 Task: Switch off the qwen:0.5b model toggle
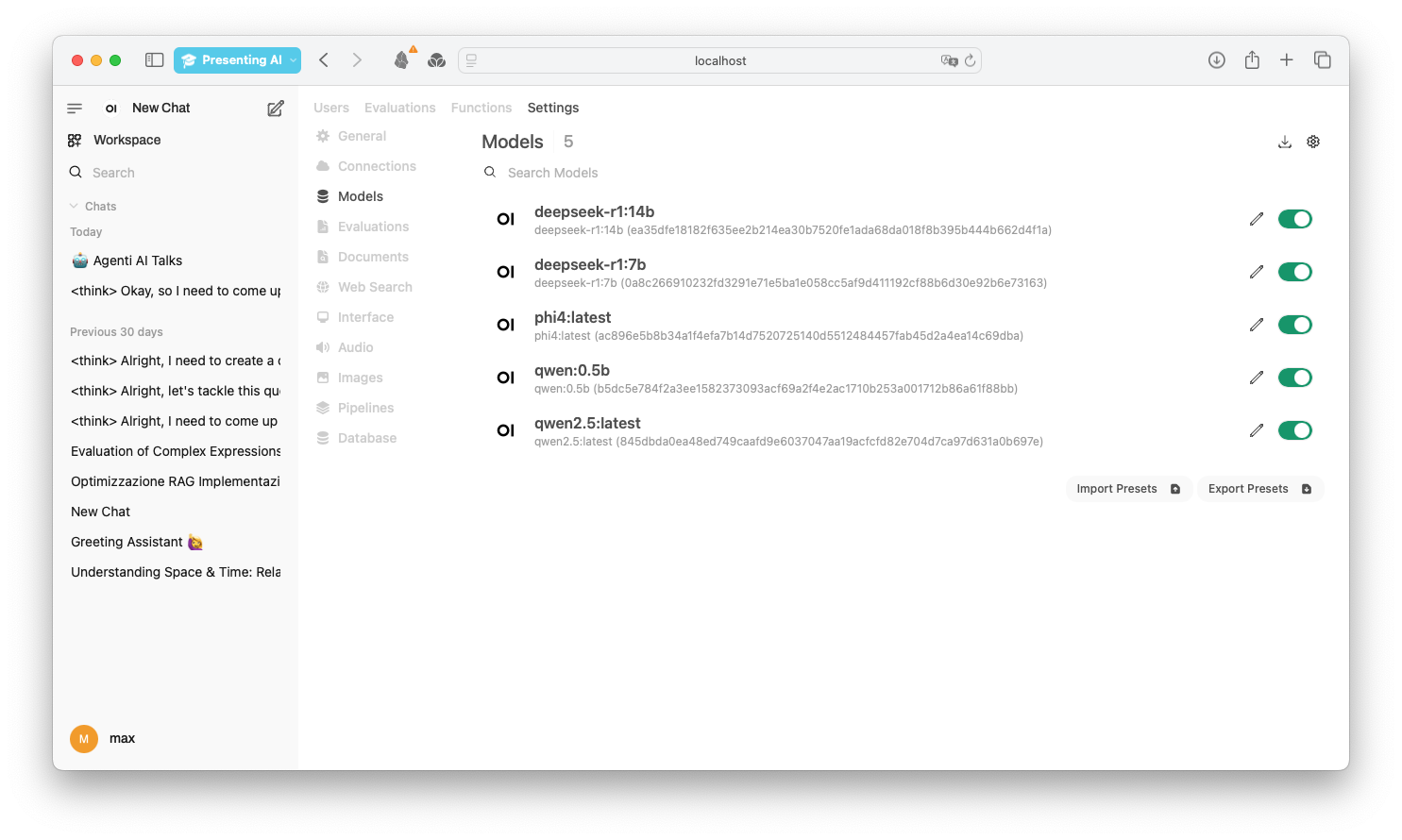pyautogui.click(x=1295, y=378)
